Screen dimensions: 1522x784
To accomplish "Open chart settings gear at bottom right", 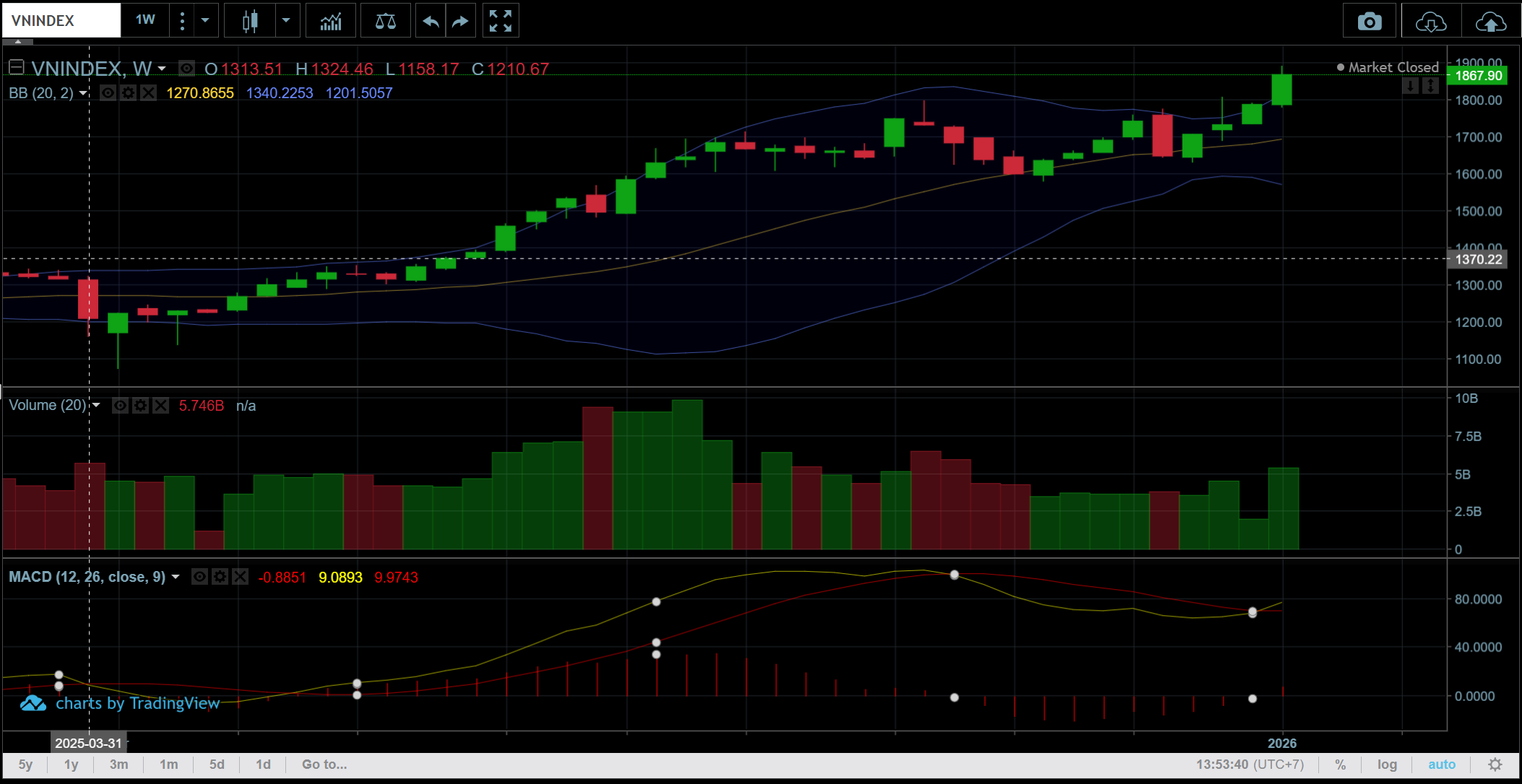I will point(1495,765).
